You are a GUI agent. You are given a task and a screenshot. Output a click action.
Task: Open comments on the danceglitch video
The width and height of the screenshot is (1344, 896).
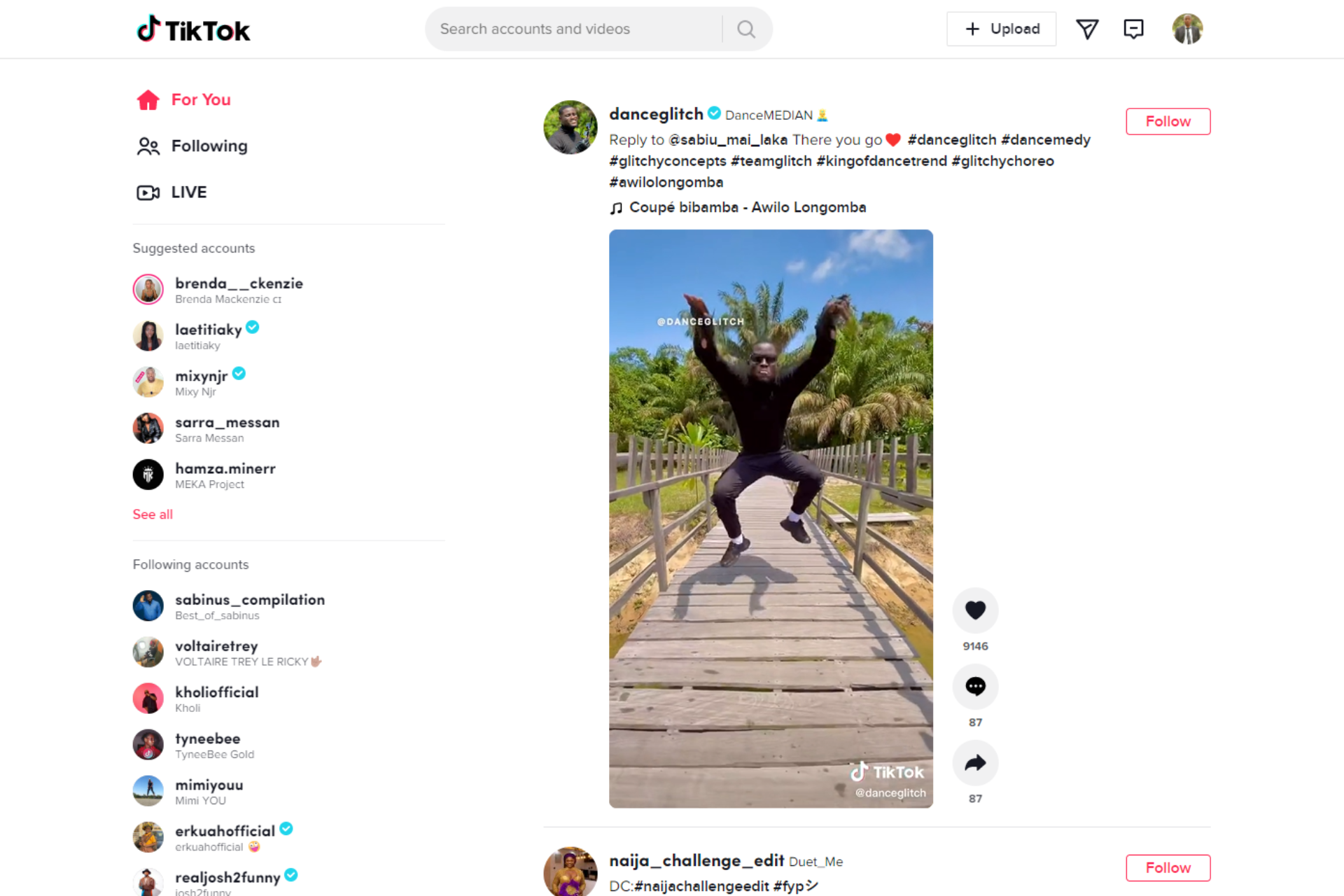[x=975, y=687]
